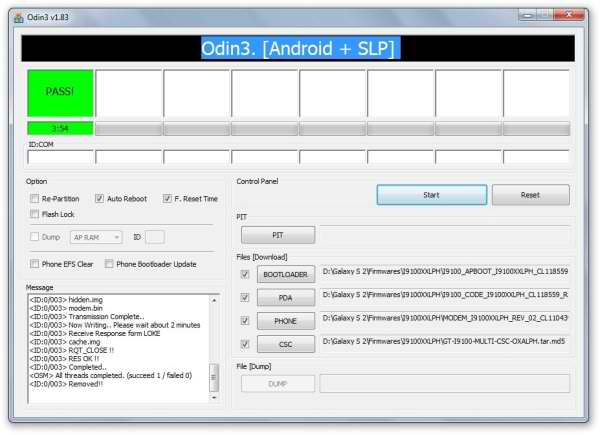Click the disabled DUMP button

(x=278, y=384)
